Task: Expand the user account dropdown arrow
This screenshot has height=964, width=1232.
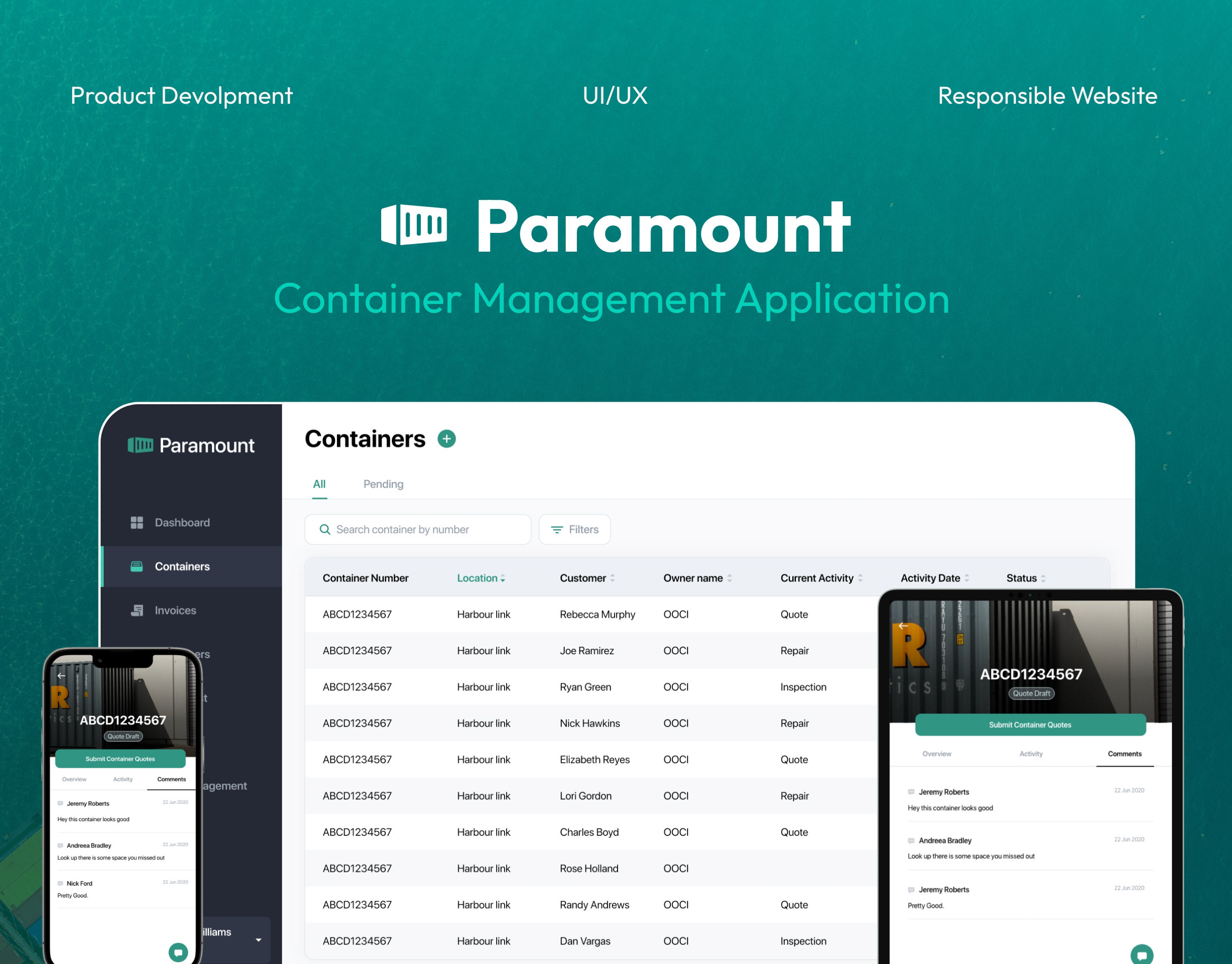Action: pos(258,940)
